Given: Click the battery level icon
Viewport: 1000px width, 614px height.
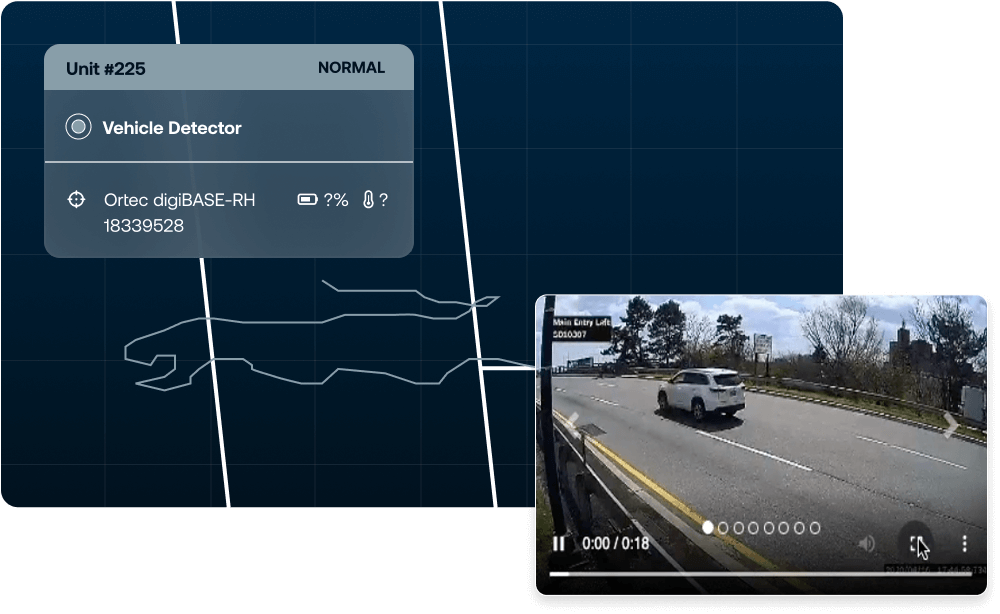Looking at the screenshot, I should coord(308,200).
